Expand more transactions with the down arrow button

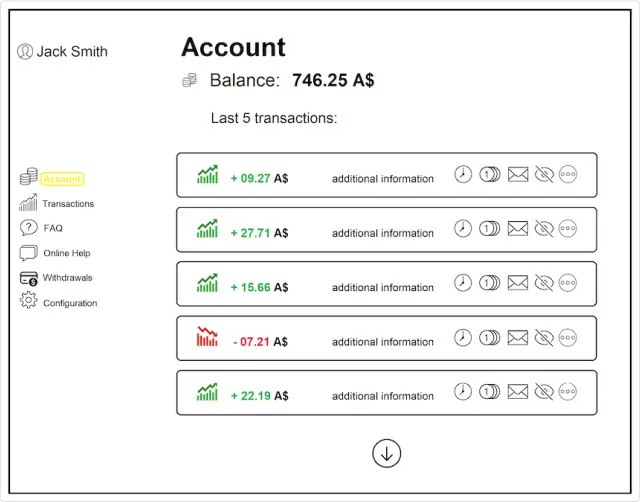[387, 453]
